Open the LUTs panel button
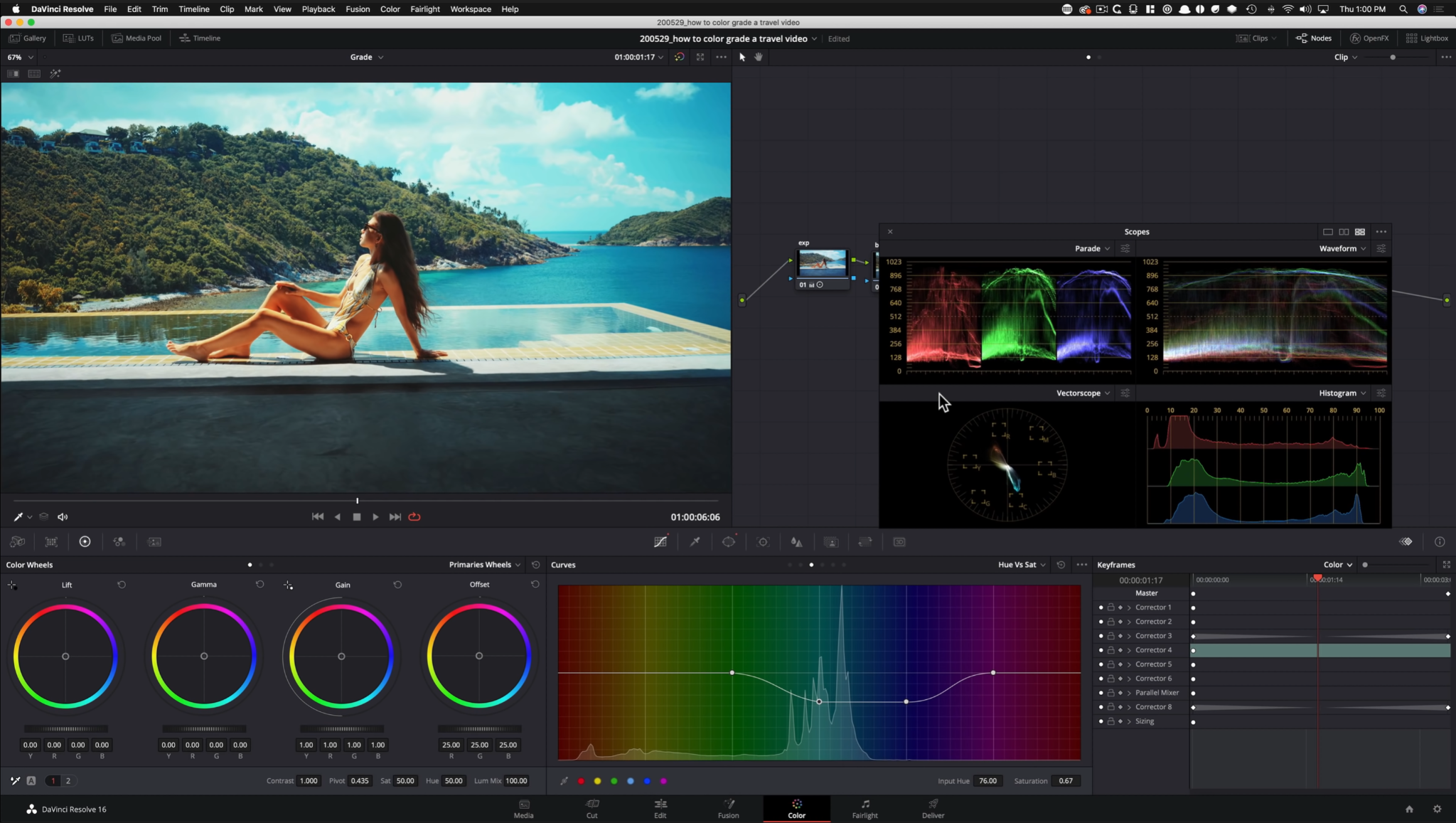The width and height of the screenshot is (1456, 823). [79, 38]
